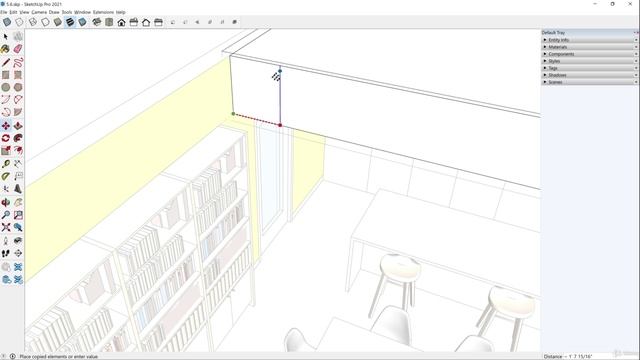Select the Rotate tool
Image resolution: width=640 pixels, height=360 pixels.
coord(6,138)
